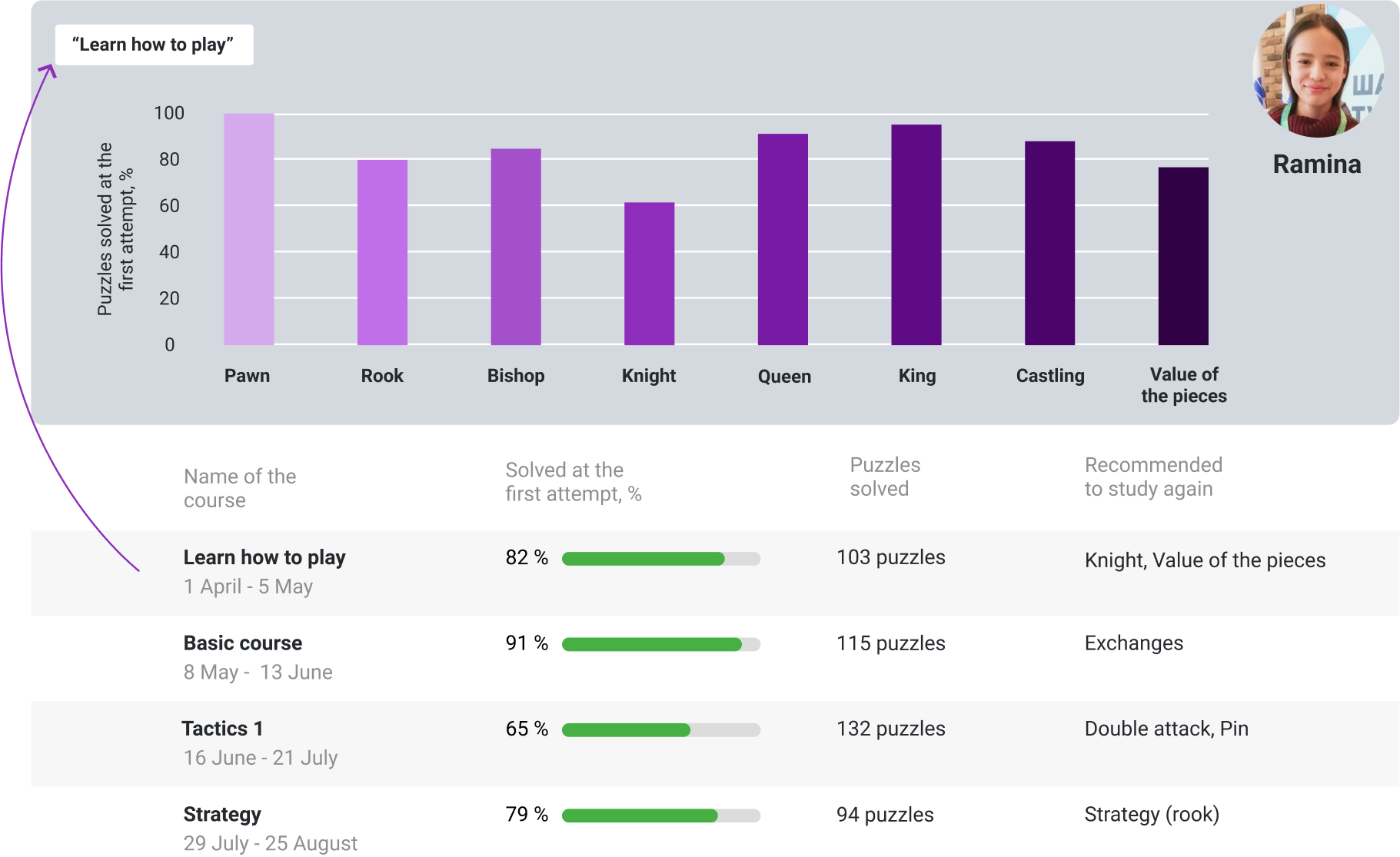Image resolution: width=1400 pixels, height=857 pixels.
Task: Select the Rook bar in chart
Action: [x=382, y=252]
